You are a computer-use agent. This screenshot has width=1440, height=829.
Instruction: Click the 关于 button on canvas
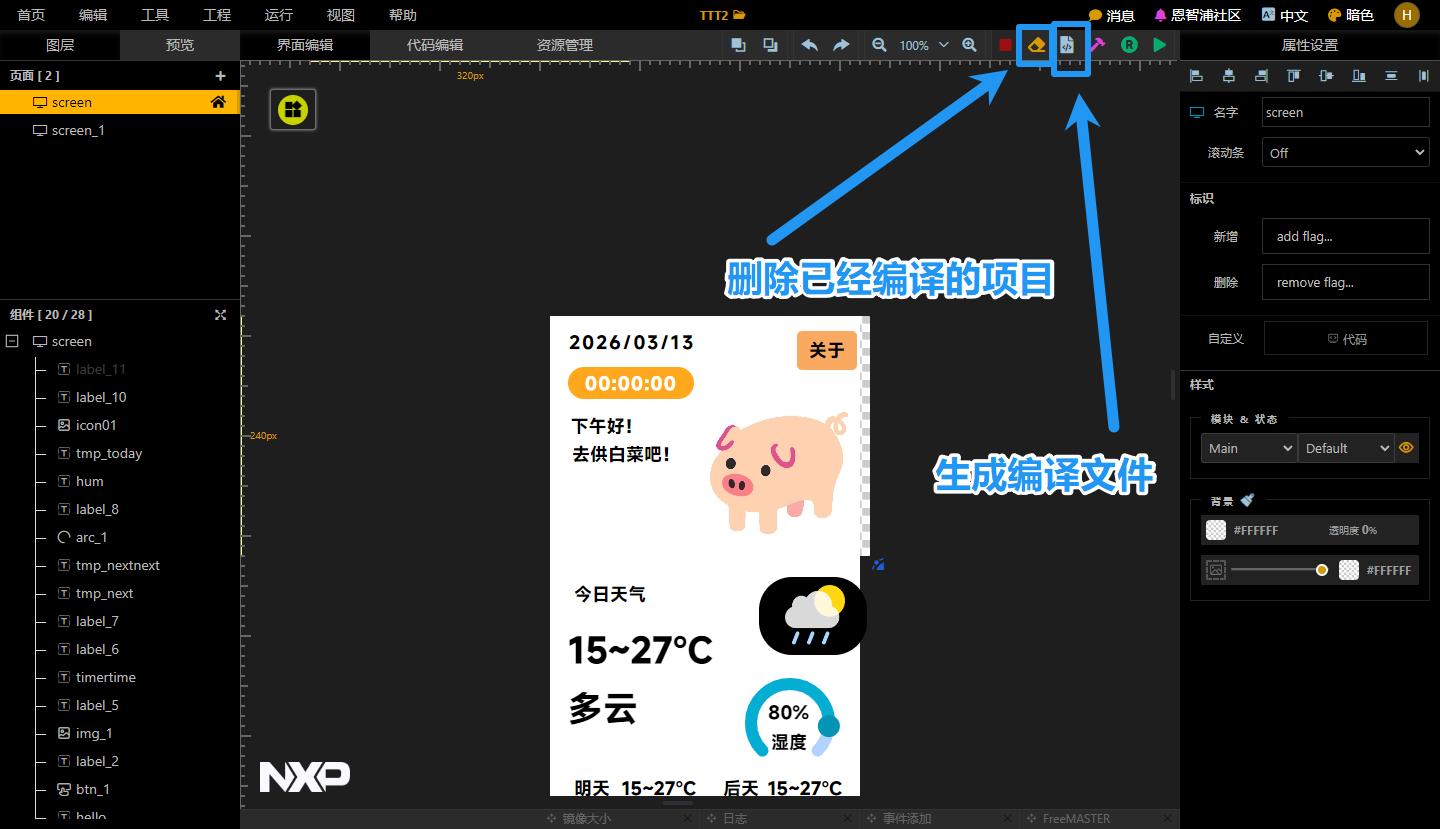coord(827,350)
